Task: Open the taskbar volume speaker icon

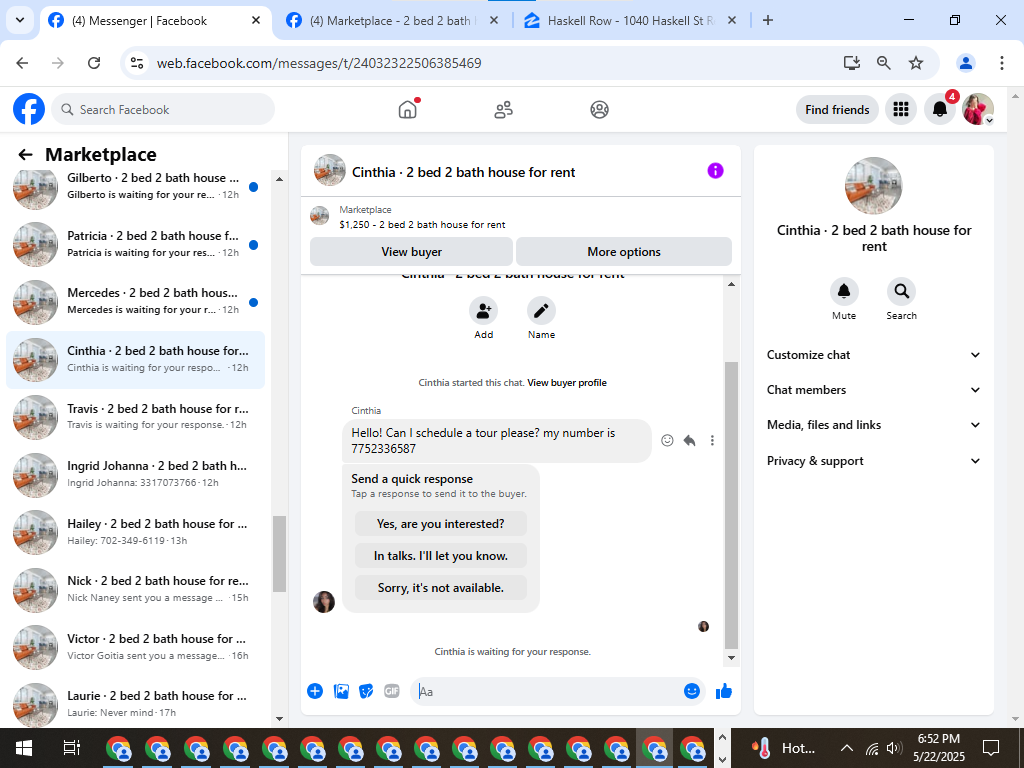Action: pos(894,748)
